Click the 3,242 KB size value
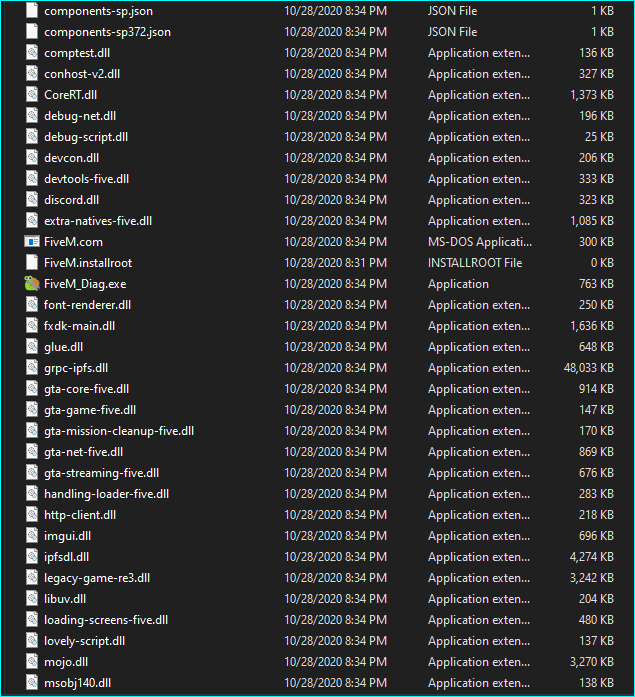Screen dimensions: 635x697 (592, 578)
